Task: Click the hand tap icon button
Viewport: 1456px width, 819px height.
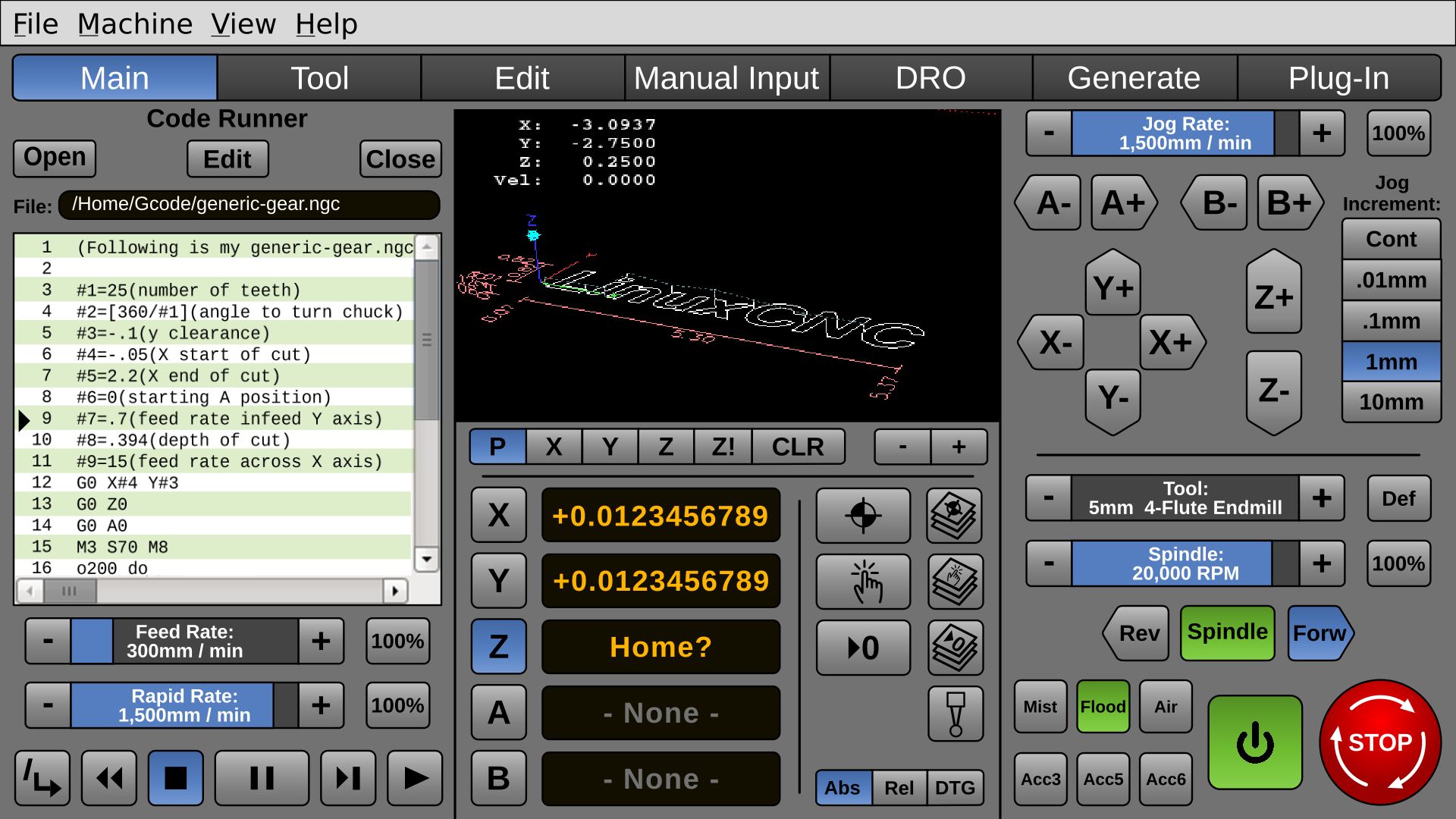Action: pyautogui.click(x=863, y=582)
